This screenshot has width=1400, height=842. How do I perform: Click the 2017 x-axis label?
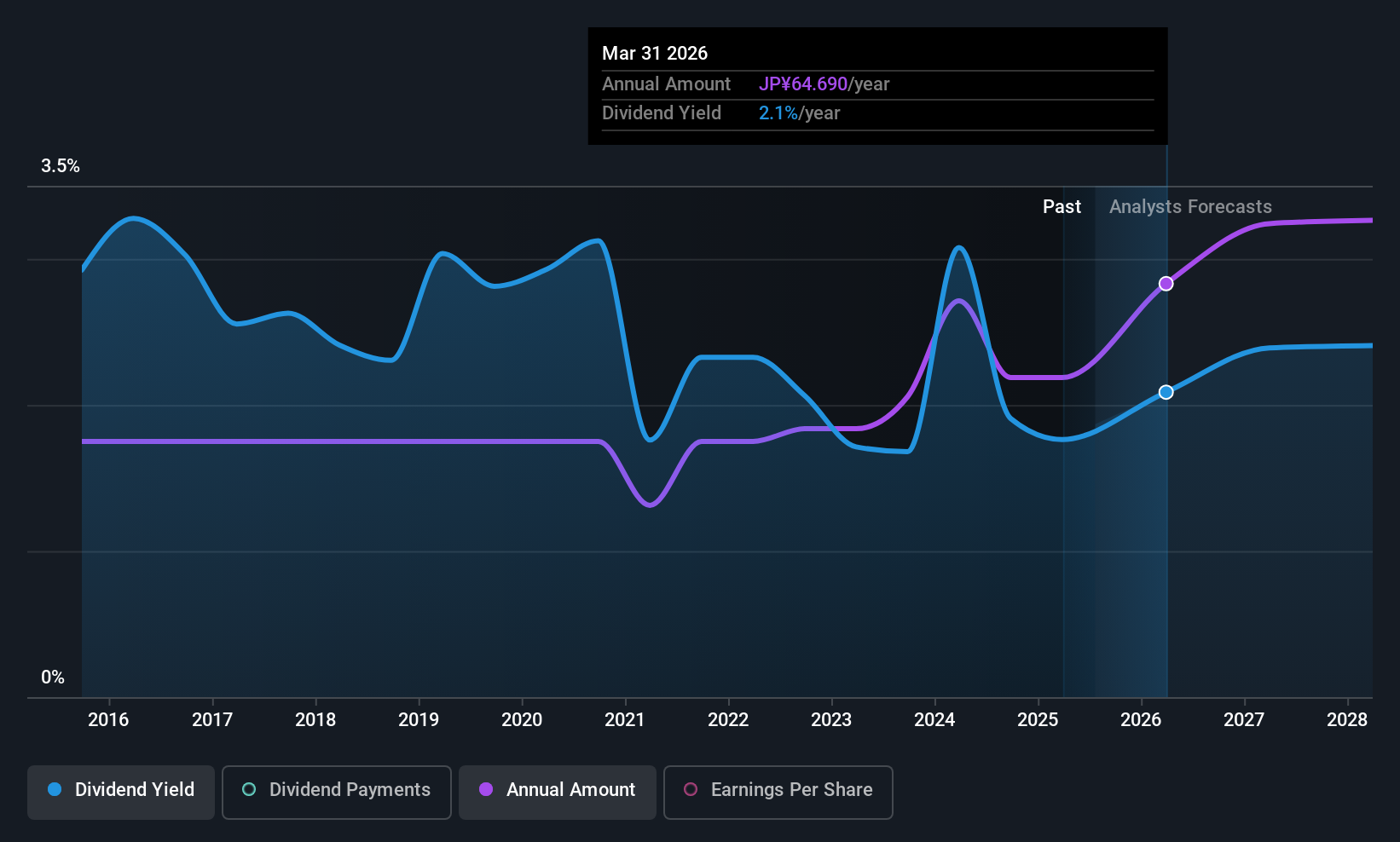[212, 720]
